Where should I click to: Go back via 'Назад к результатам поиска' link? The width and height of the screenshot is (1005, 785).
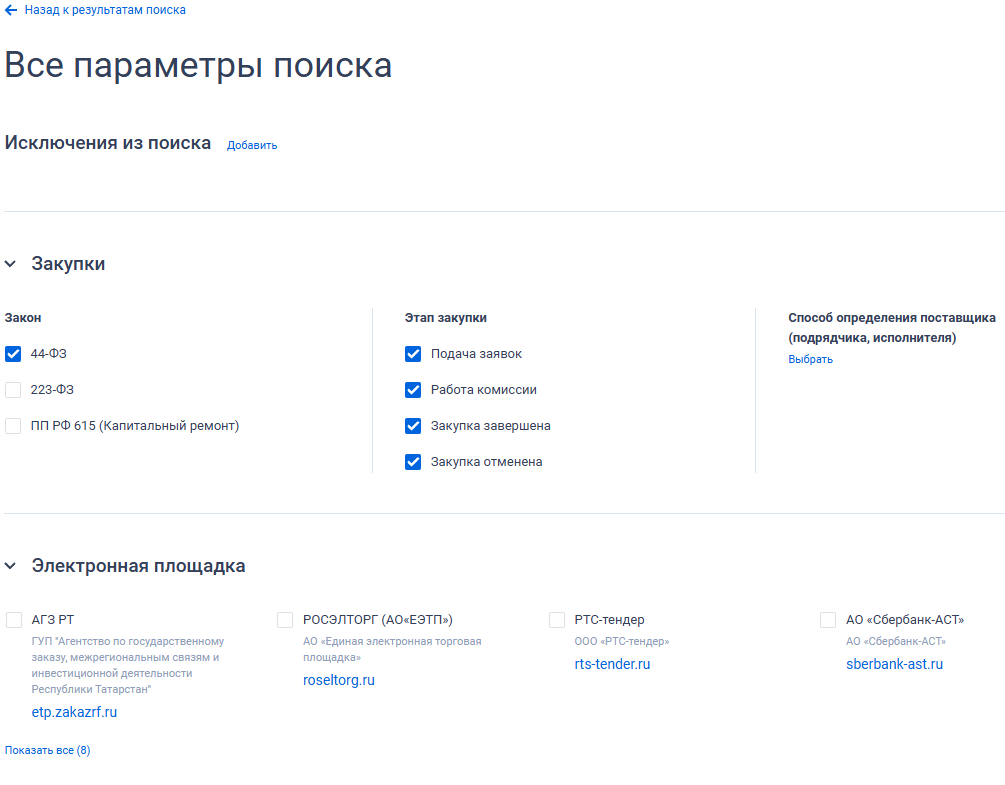tap(105, 10)
